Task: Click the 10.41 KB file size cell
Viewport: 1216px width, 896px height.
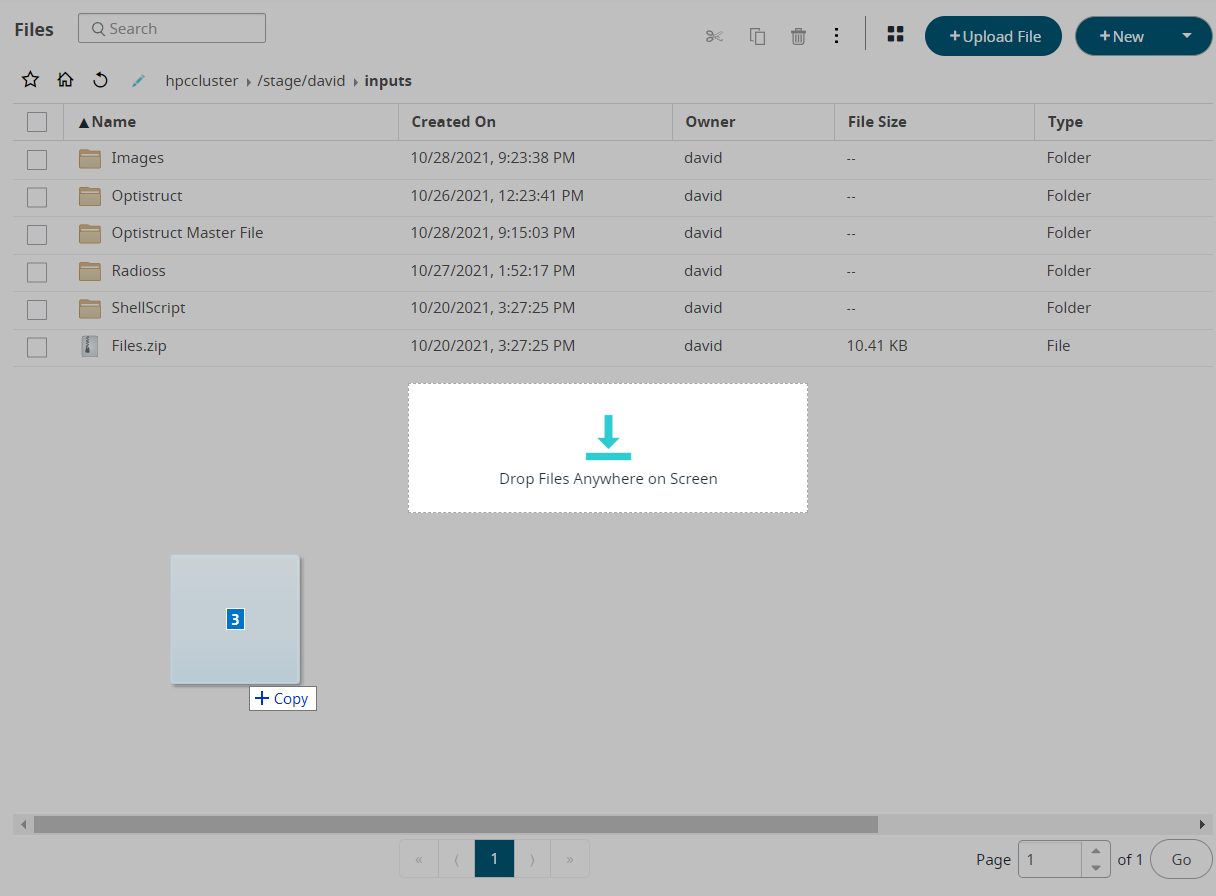Action: 877,346
